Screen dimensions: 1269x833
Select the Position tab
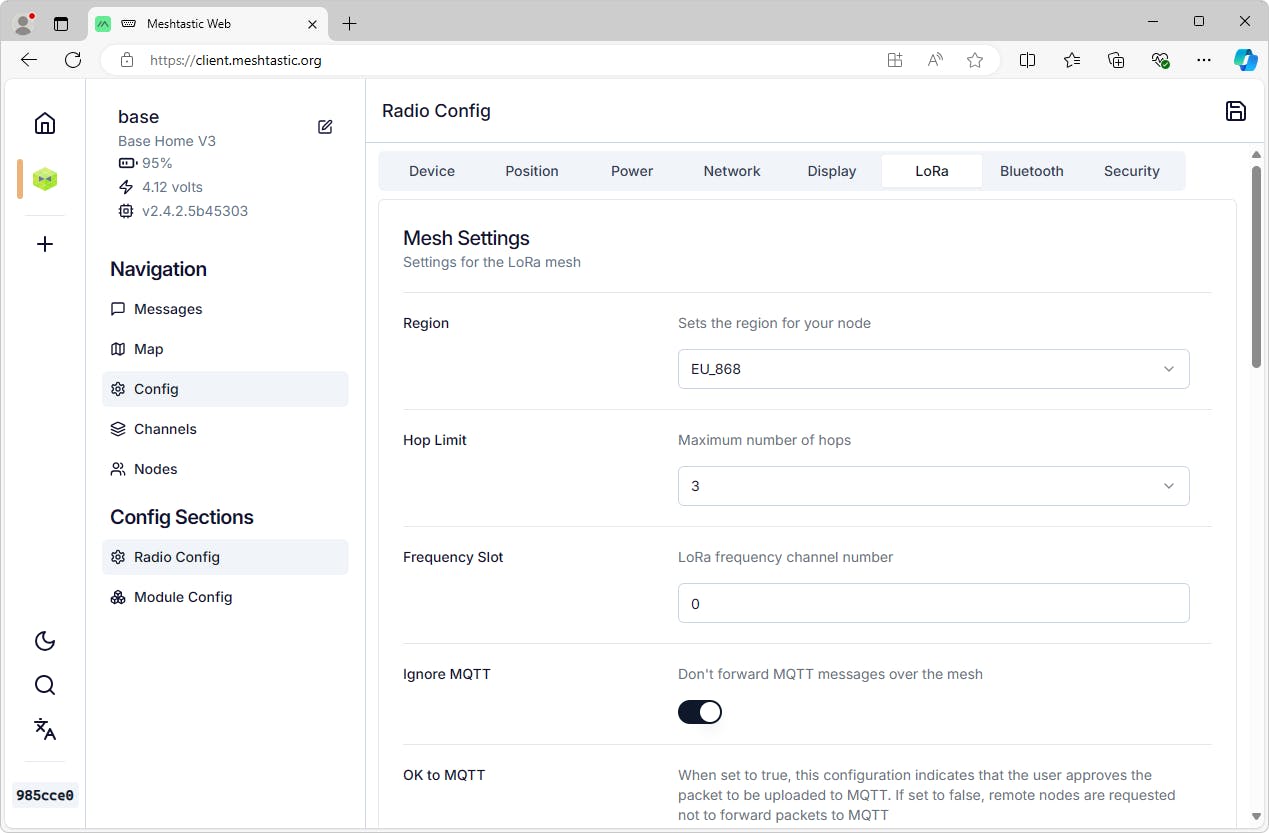click(531, 171)
